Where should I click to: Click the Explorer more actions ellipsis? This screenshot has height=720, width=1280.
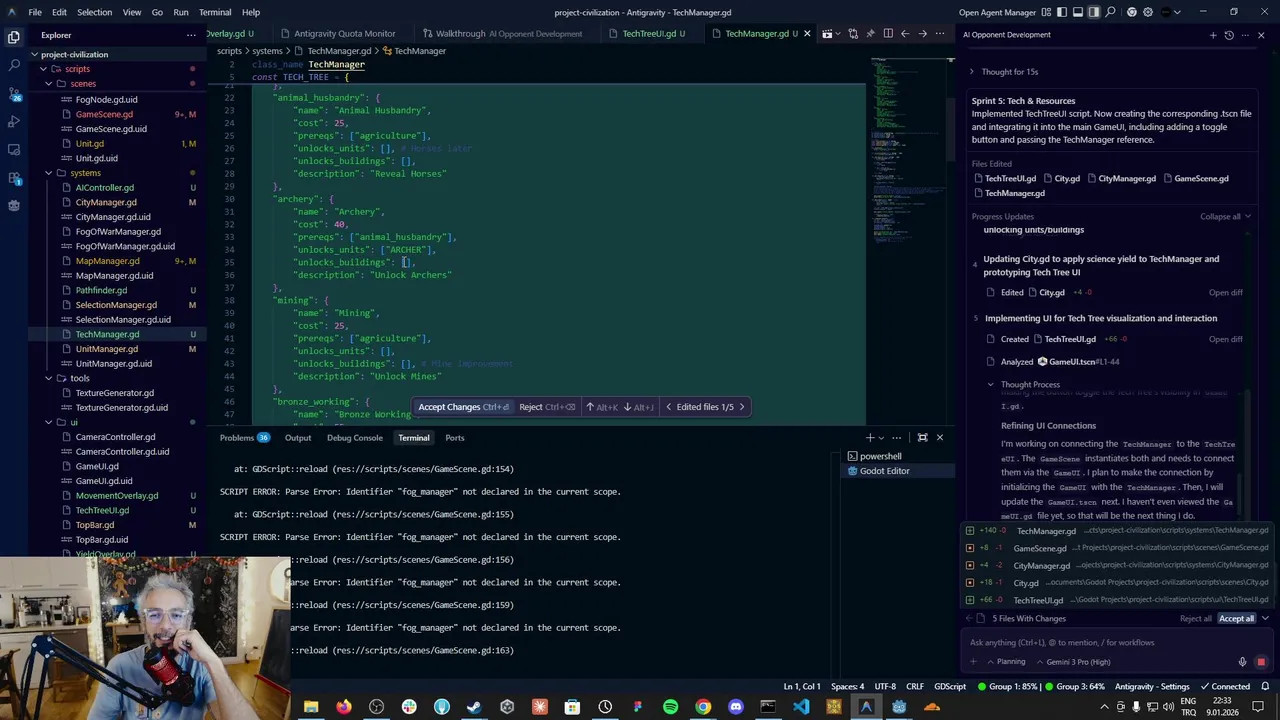pyautogui.click(x=191, y=35)
